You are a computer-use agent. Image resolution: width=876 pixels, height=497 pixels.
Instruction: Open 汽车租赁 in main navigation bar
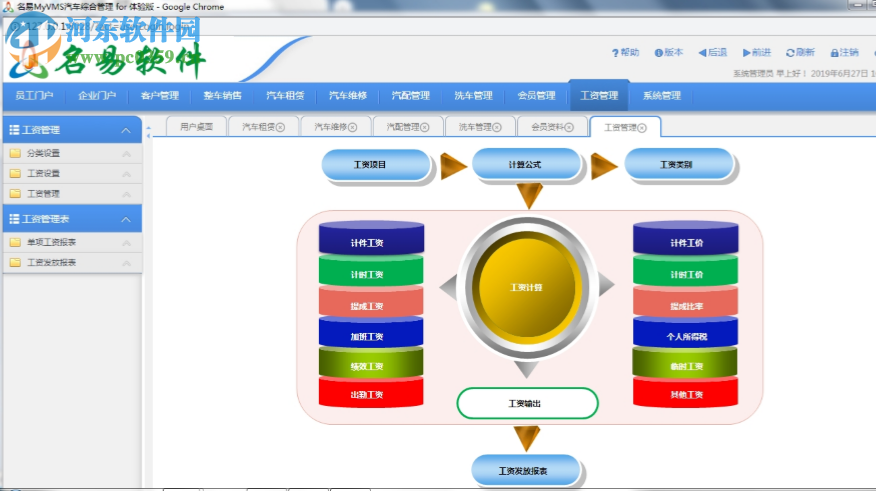[285, 96]
